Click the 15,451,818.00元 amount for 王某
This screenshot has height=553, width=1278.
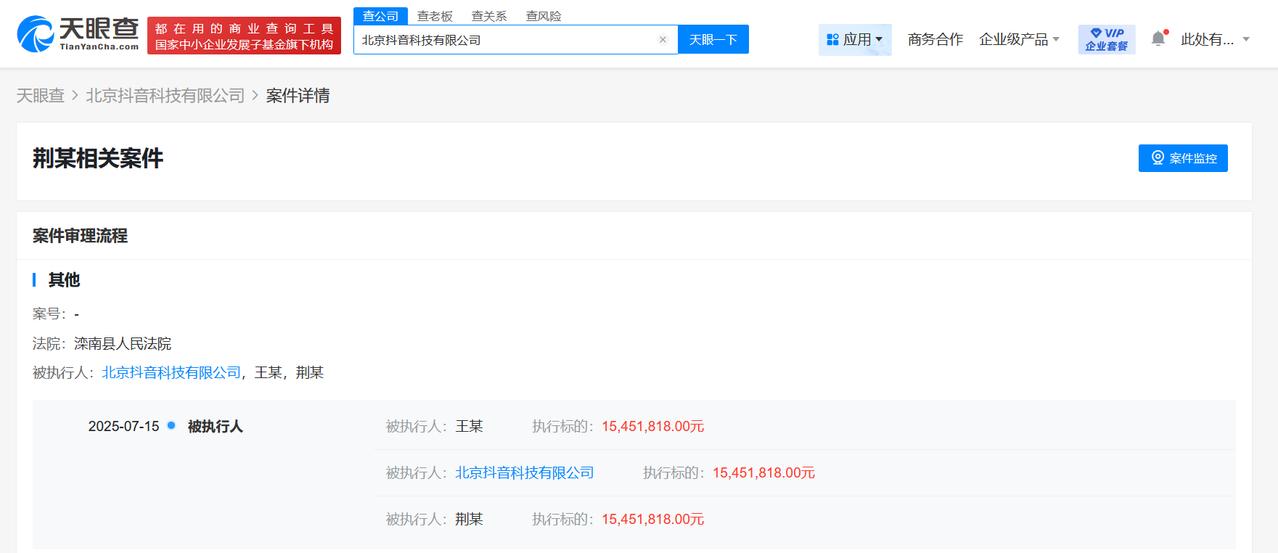point(653,426)
